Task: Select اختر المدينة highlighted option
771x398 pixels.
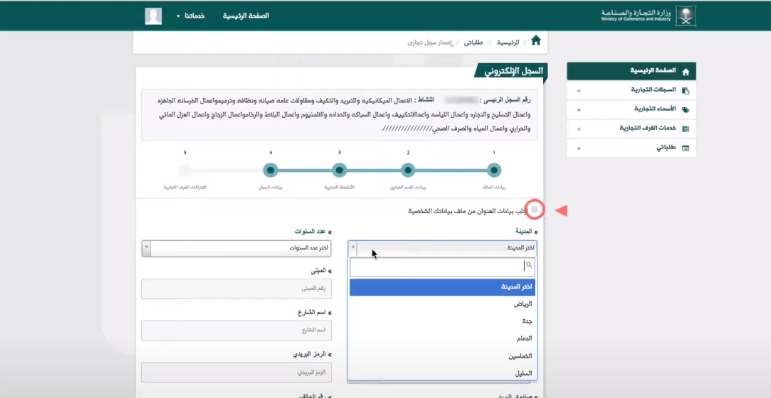Action: [442, 287]
